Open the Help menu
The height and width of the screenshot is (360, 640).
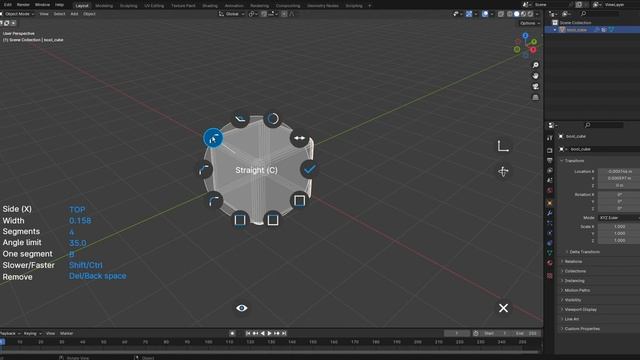pyautogui.click(x=59, y=5)
